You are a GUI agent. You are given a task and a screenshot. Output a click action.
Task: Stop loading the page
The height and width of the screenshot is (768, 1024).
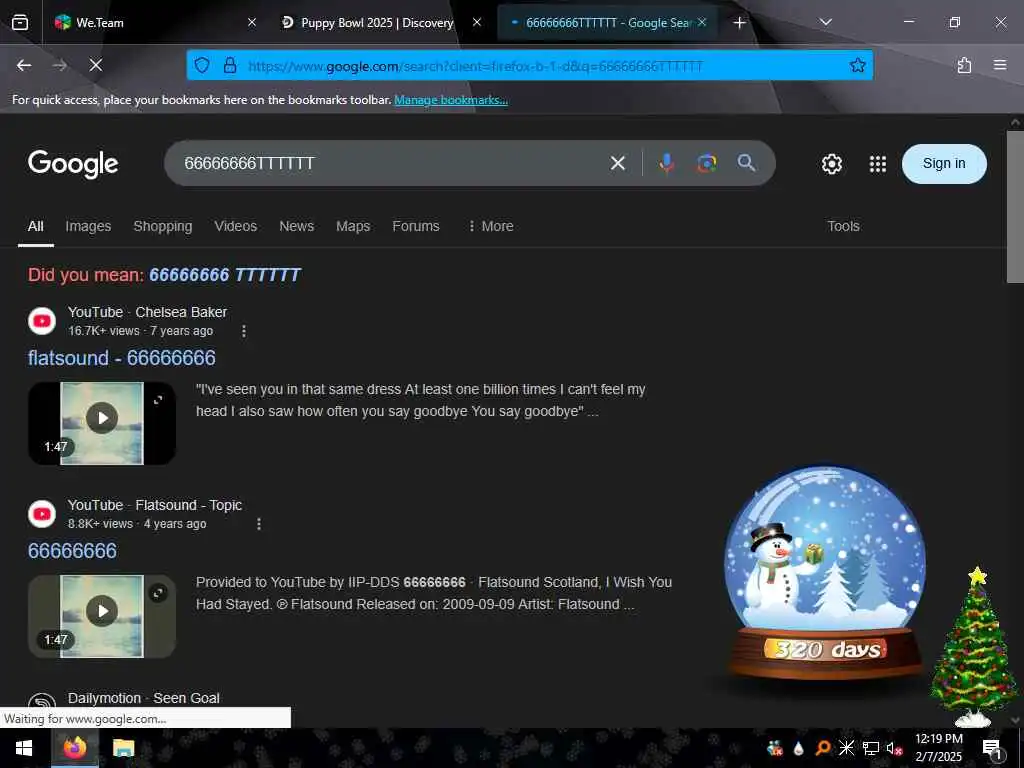click(95, 65)
